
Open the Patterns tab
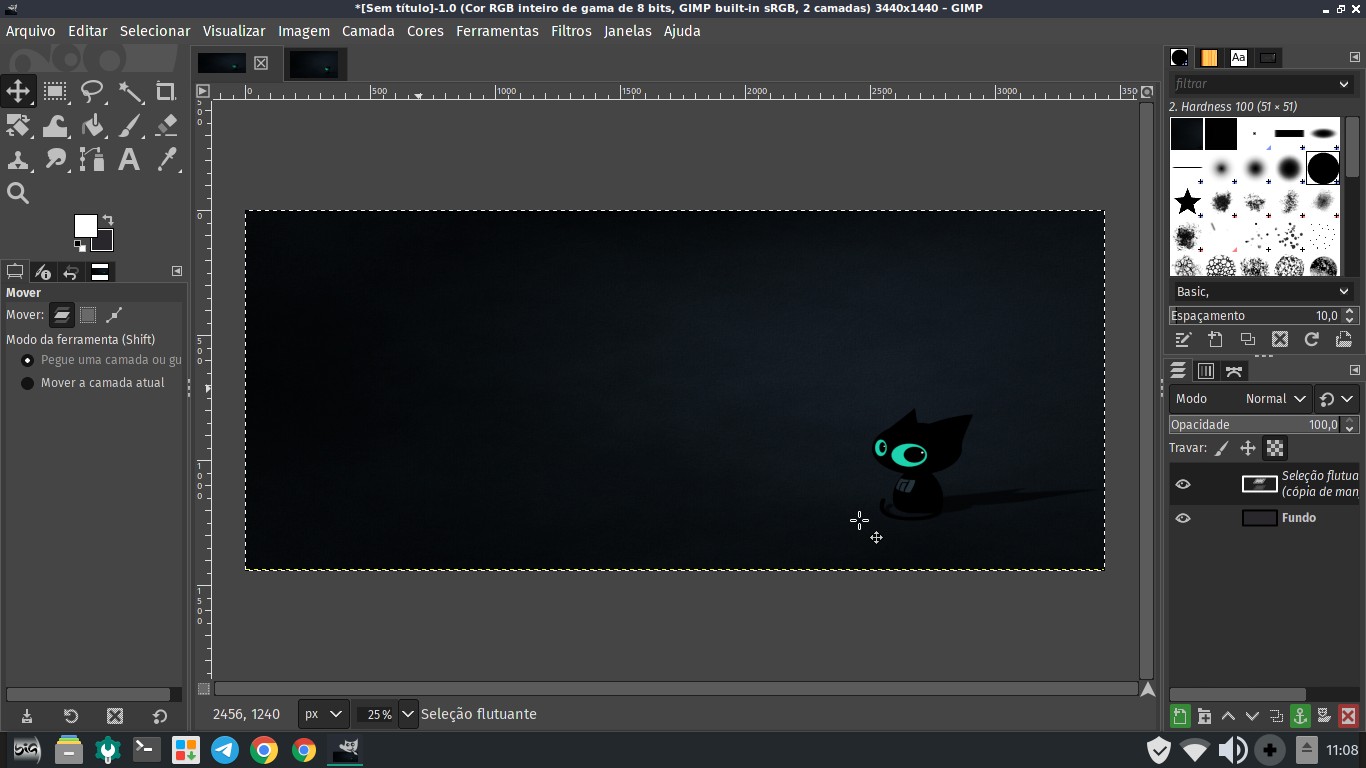(x=1209, y=58)
